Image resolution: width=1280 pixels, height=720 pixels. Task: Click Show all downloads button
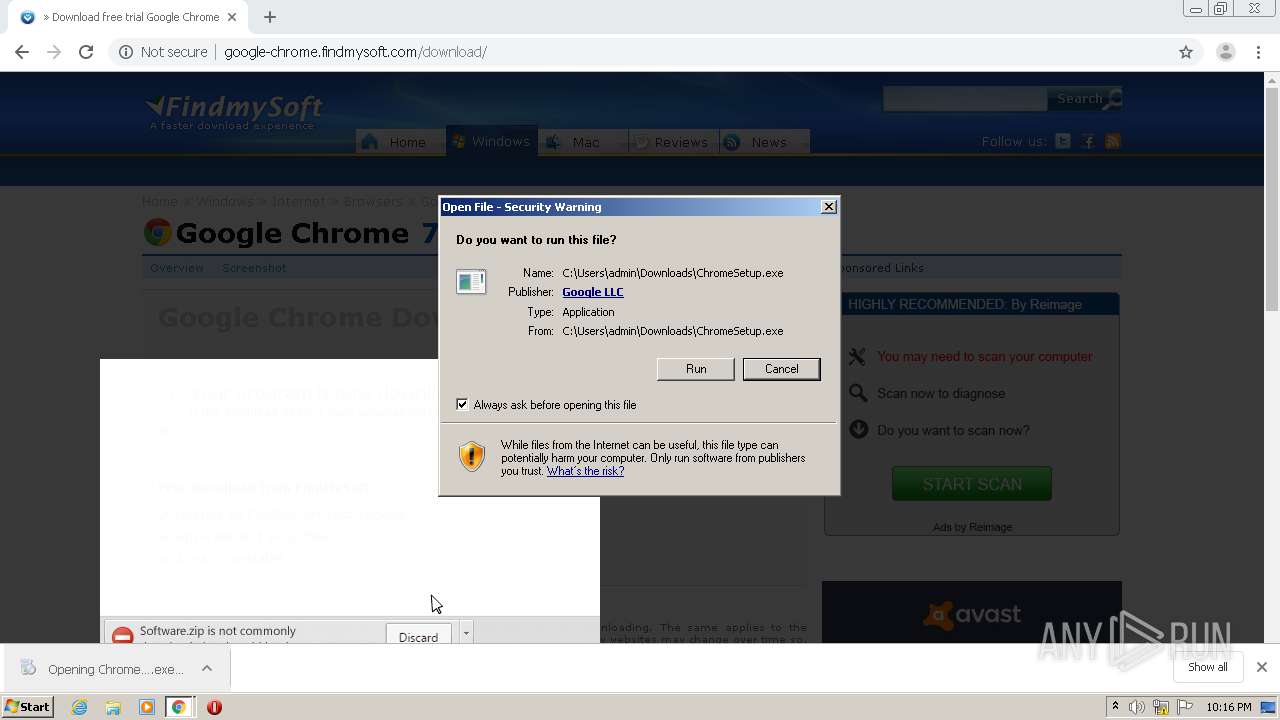(1207, 667)
